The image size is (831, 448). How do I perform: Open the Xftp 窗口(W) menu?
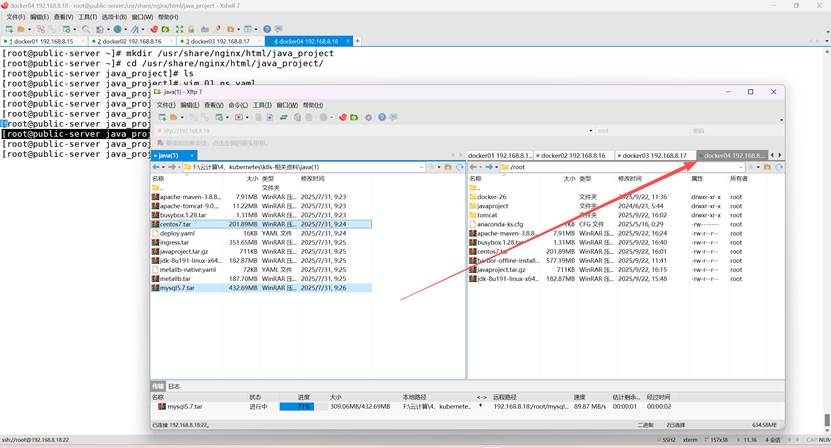click(287, 105)
